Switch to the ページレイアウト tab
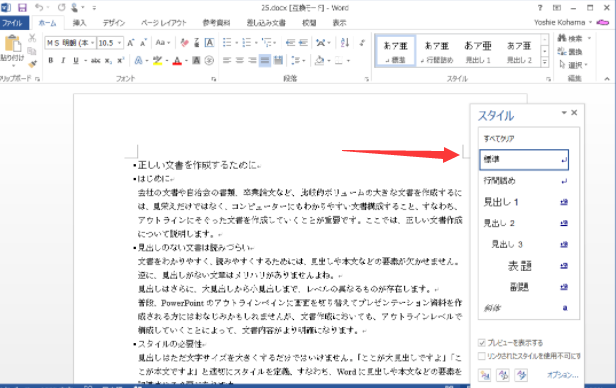The image size is (616, 388). (163, 23)
